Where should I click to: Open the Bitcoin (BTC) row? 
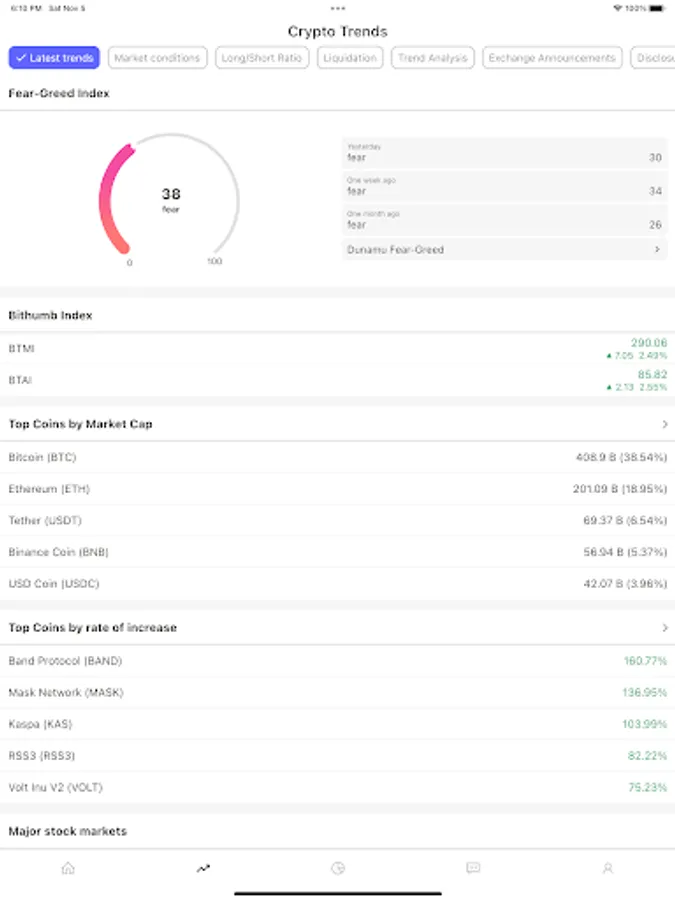337,457
